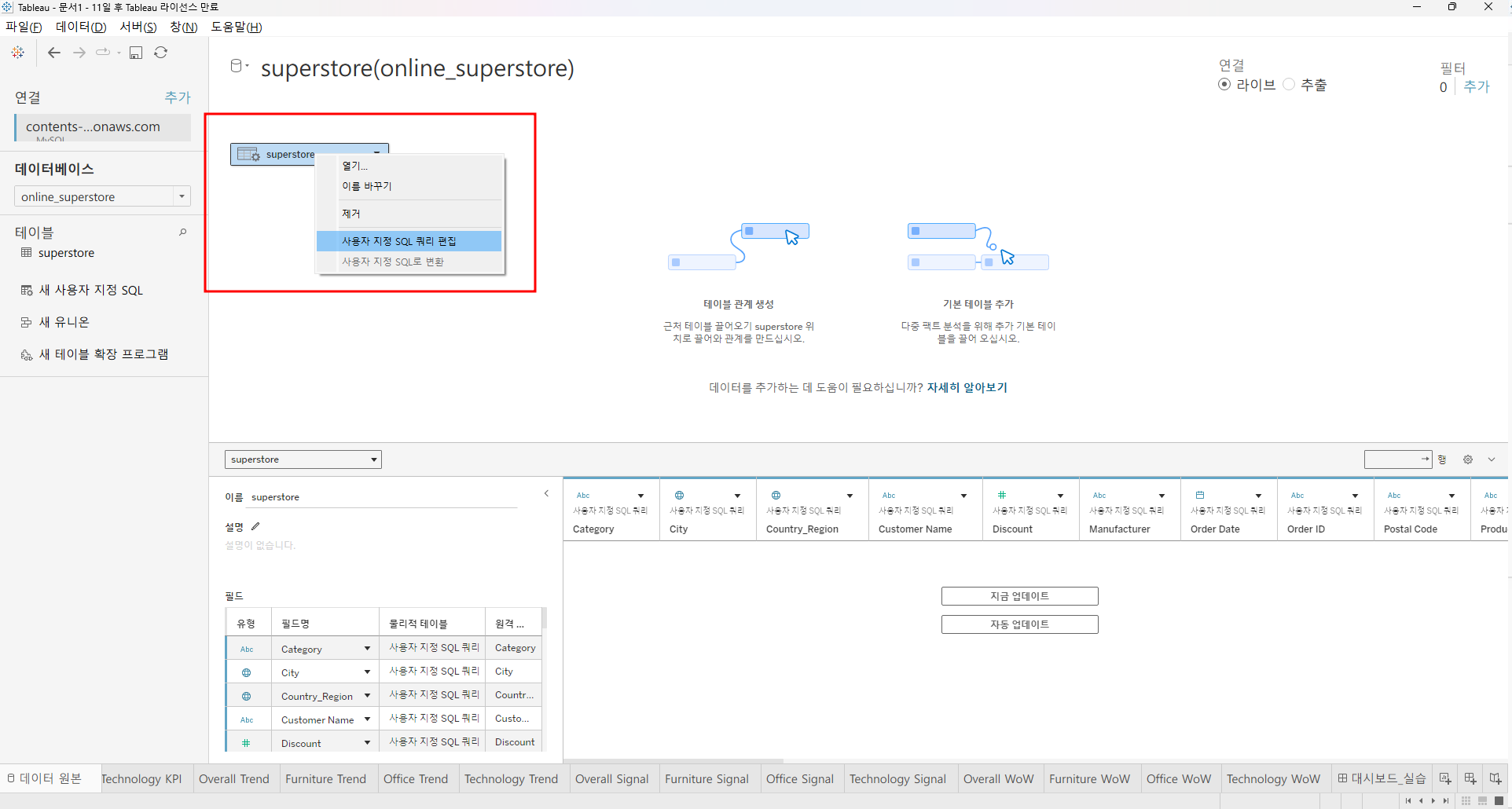Go back using the toolbar back arrow
The image size is (1512, 809).
coord(54,53)
